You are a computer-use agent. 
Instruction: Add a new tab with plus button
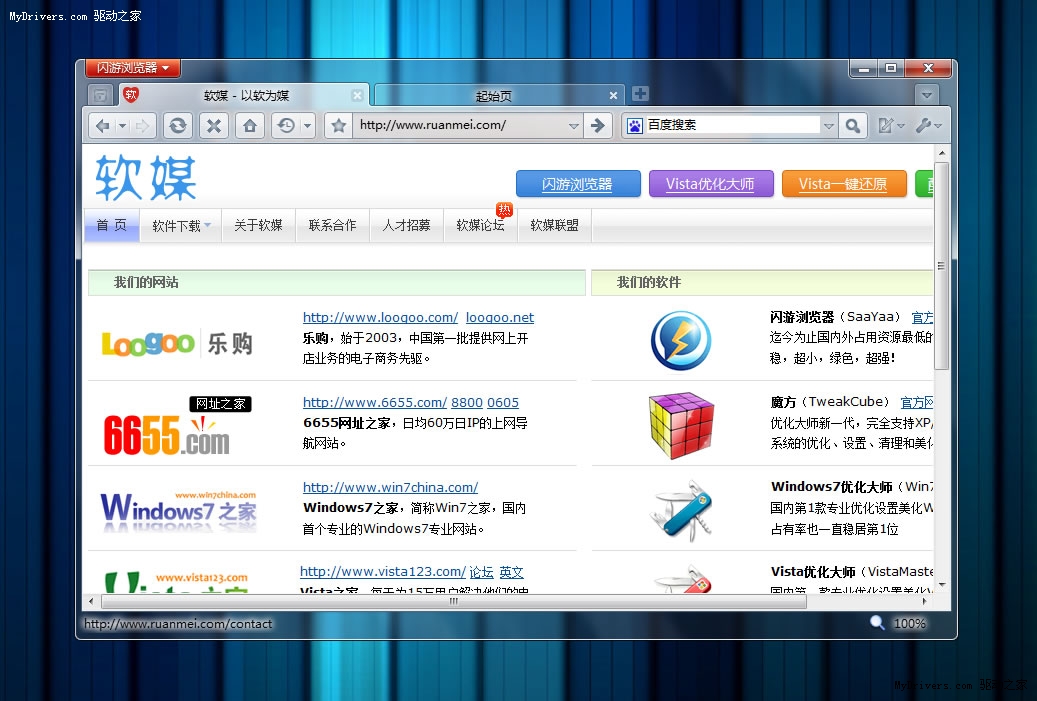tap(640, 94)
